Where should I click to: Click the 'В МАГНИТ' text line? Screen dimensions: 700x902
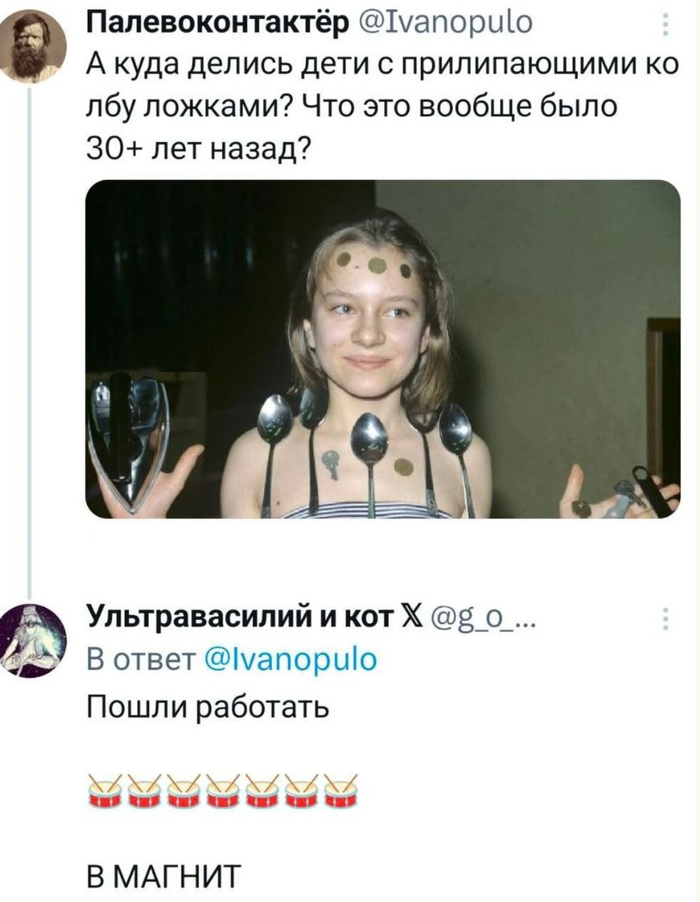[164, 876]
